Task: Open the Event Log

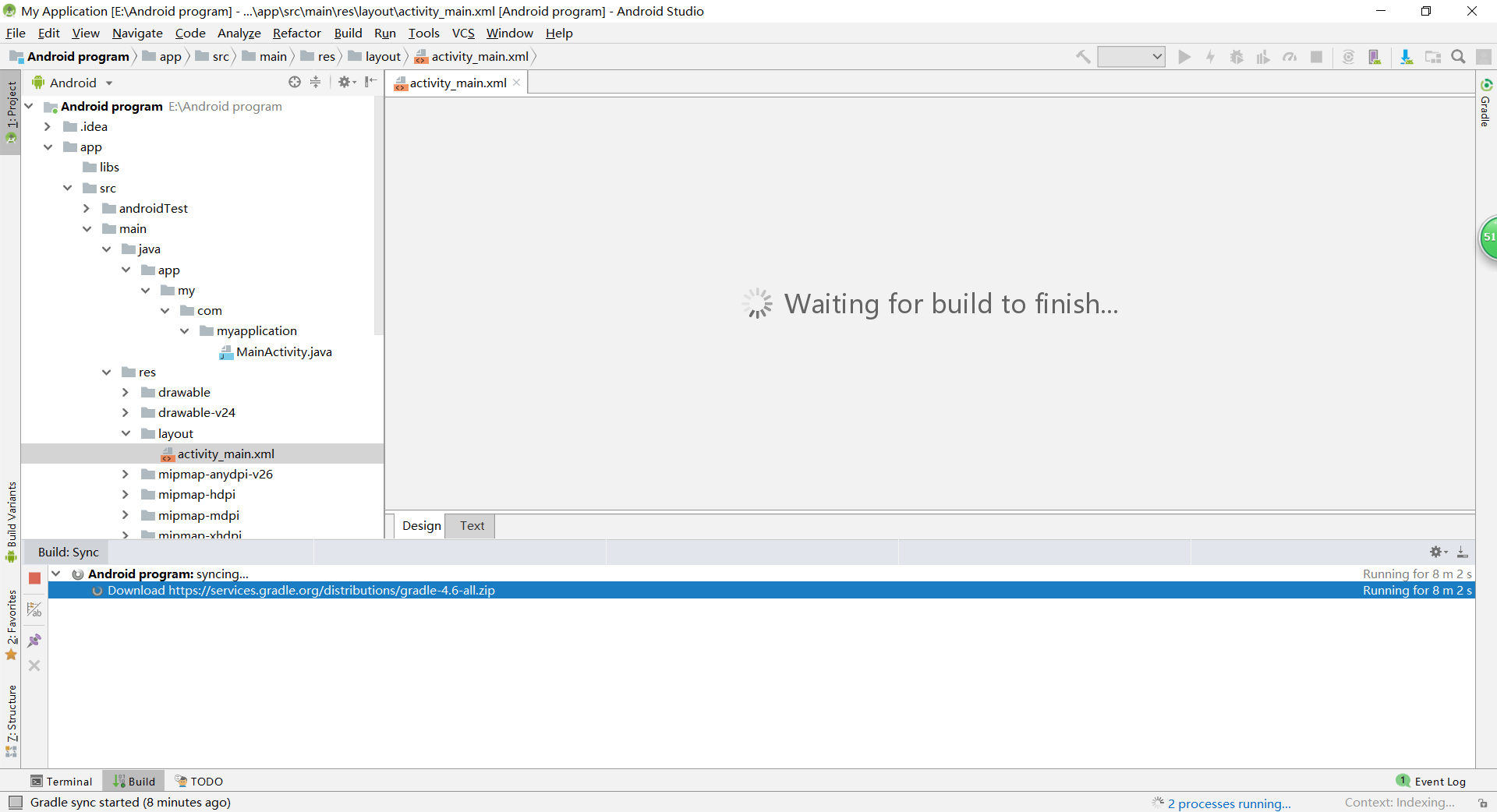Action: tap(1432, 781)
